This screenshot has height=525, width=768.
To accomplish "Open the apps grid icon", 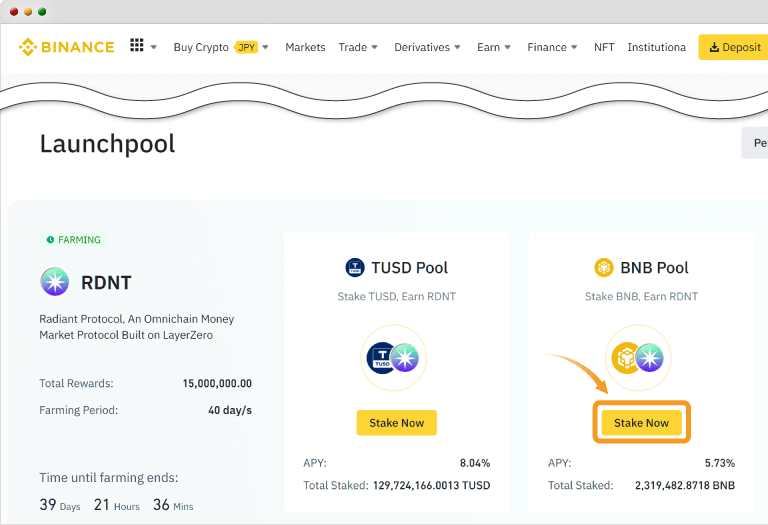I will point(137,45).
